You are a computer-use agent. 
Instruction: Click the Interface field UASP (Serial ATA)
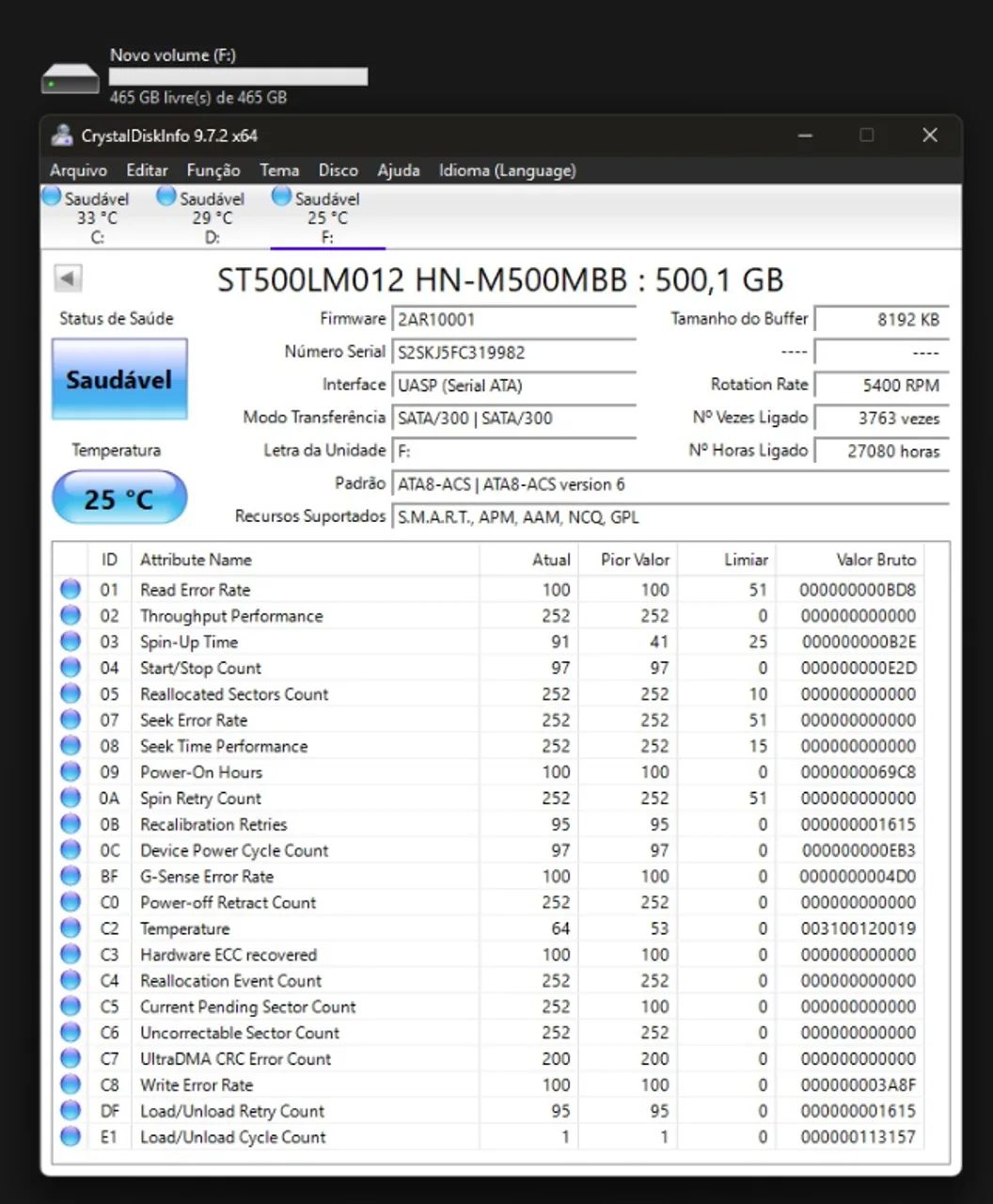[x=513, y=385]
